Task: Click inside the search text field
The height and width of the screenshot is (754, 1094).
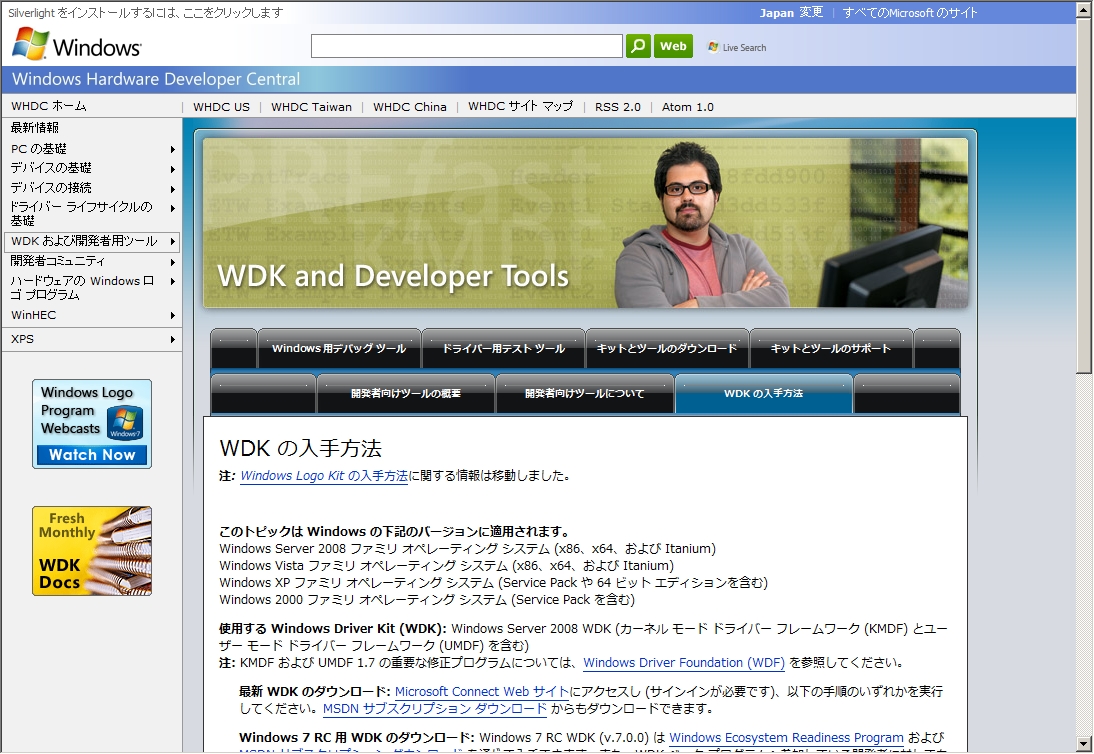Action: [x=466, y=46]
